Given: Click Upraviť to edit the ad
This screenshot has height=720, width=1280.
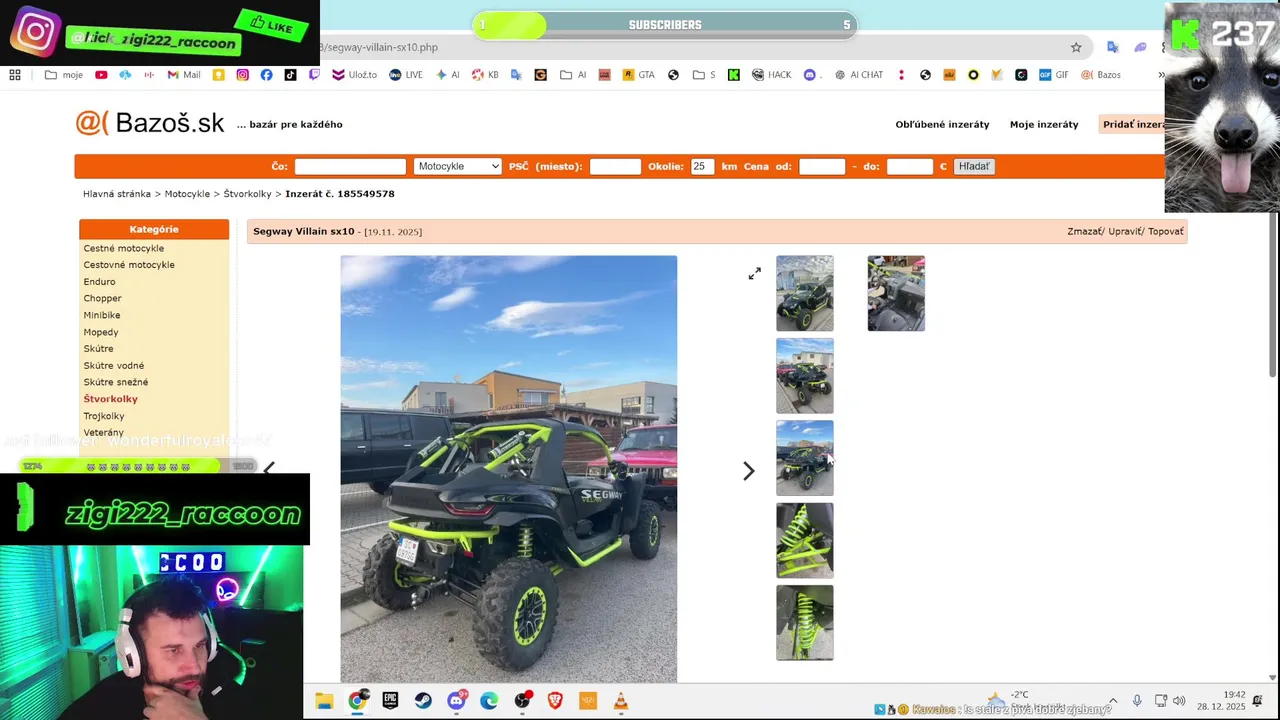Looking at the screenshot, I should (1125, 231).
